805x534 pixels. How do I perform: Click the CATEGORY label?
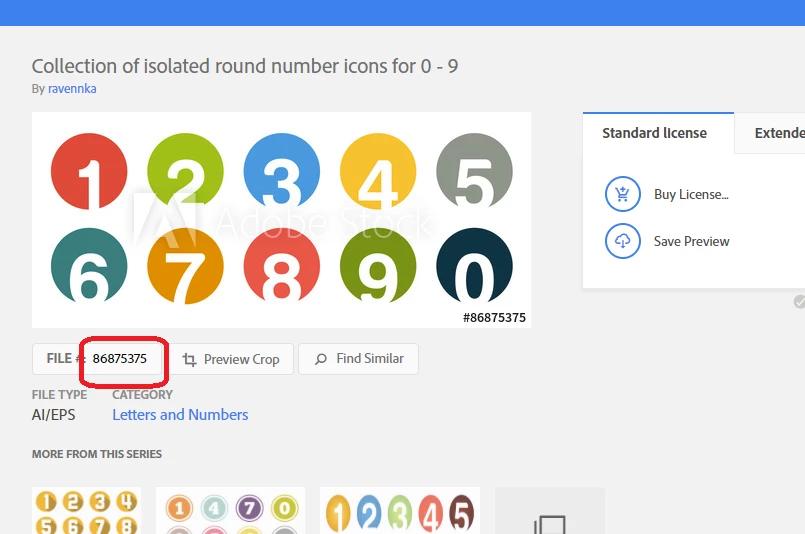click(142, 395)
